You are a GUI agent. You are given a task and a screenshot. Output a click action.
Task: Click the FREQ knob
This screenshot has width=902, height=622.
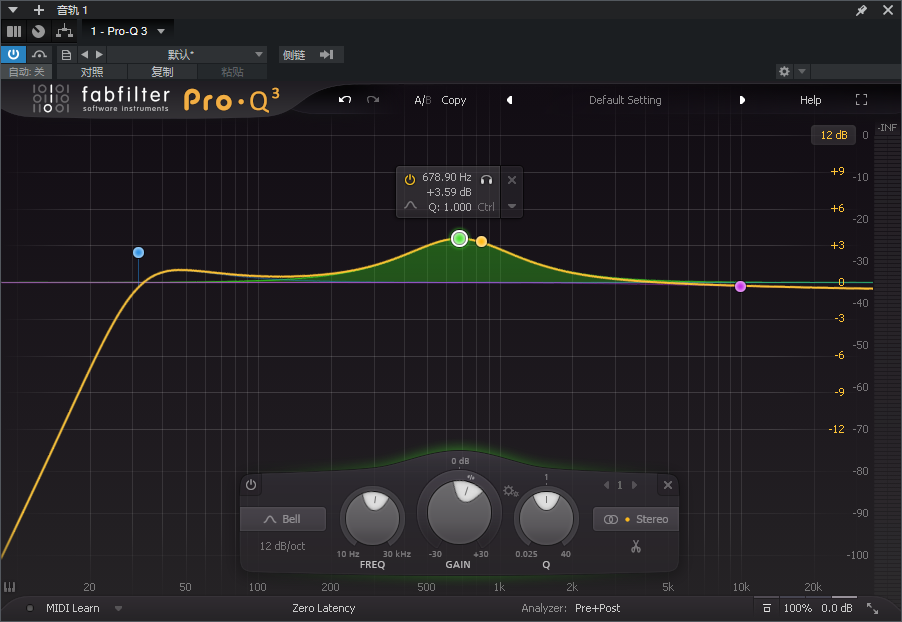pyautogui.click(x=372, y=518)
